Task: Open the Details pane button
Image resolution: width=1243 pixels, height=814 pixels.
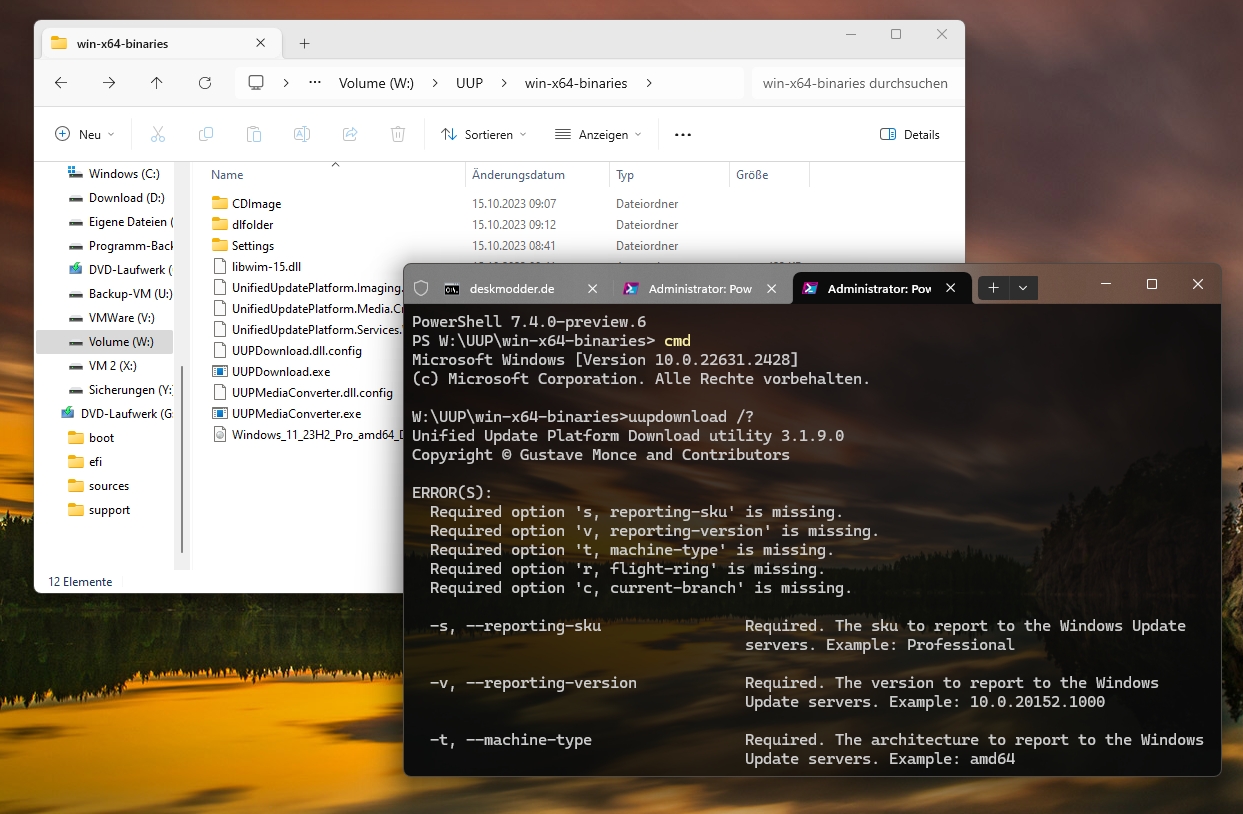Action: pos(910,134)
